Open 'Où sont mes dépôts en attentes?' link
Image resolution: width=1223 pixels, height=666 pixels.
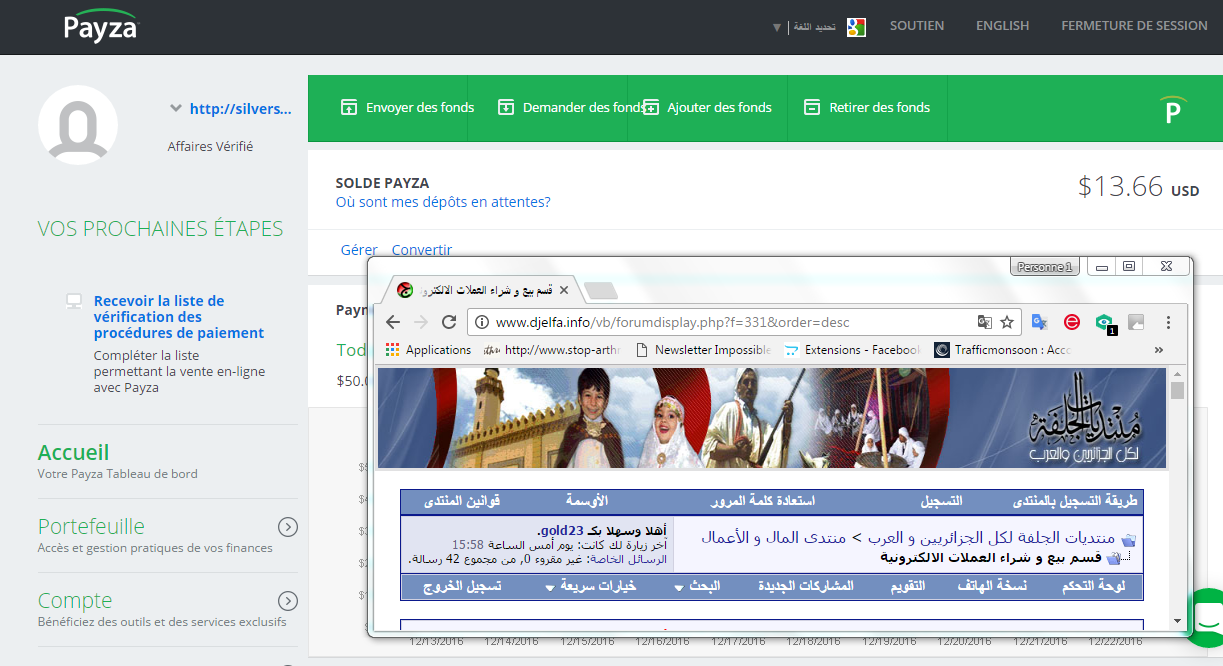[443, 202]
